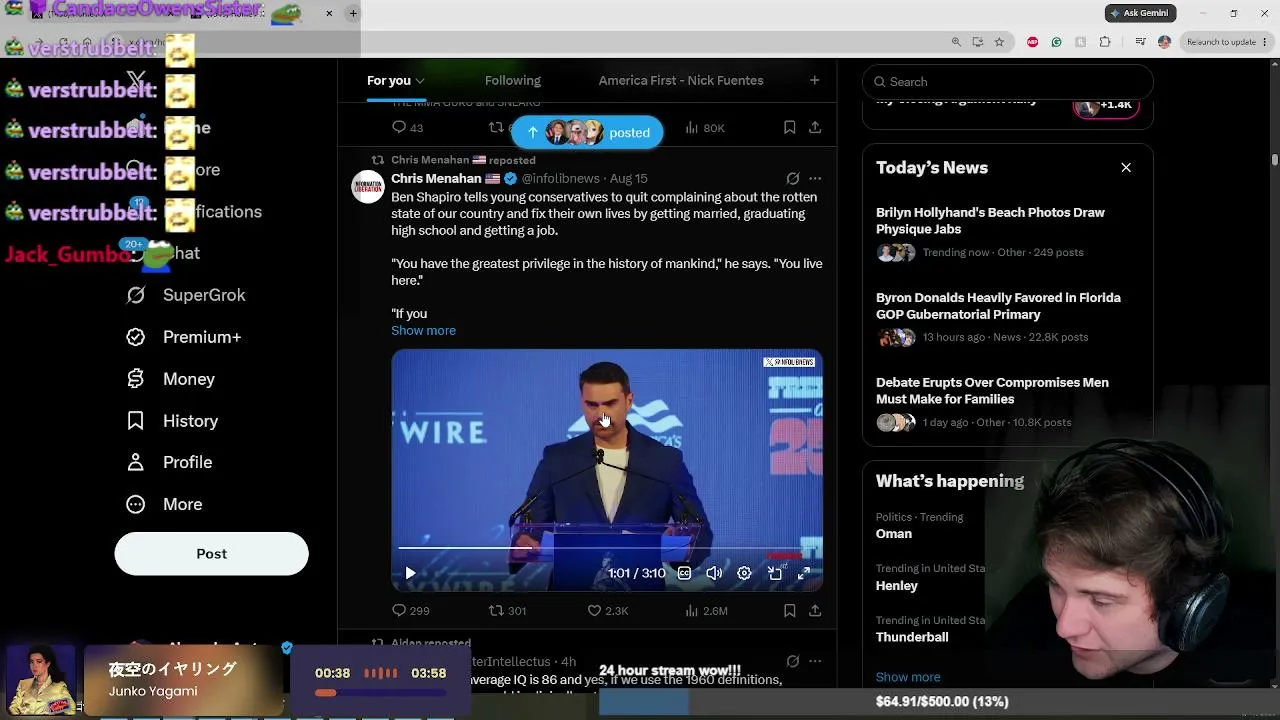Close the Today's News panel
The height and width of the screenshot is (720, 1280).
click(1126, 168)
